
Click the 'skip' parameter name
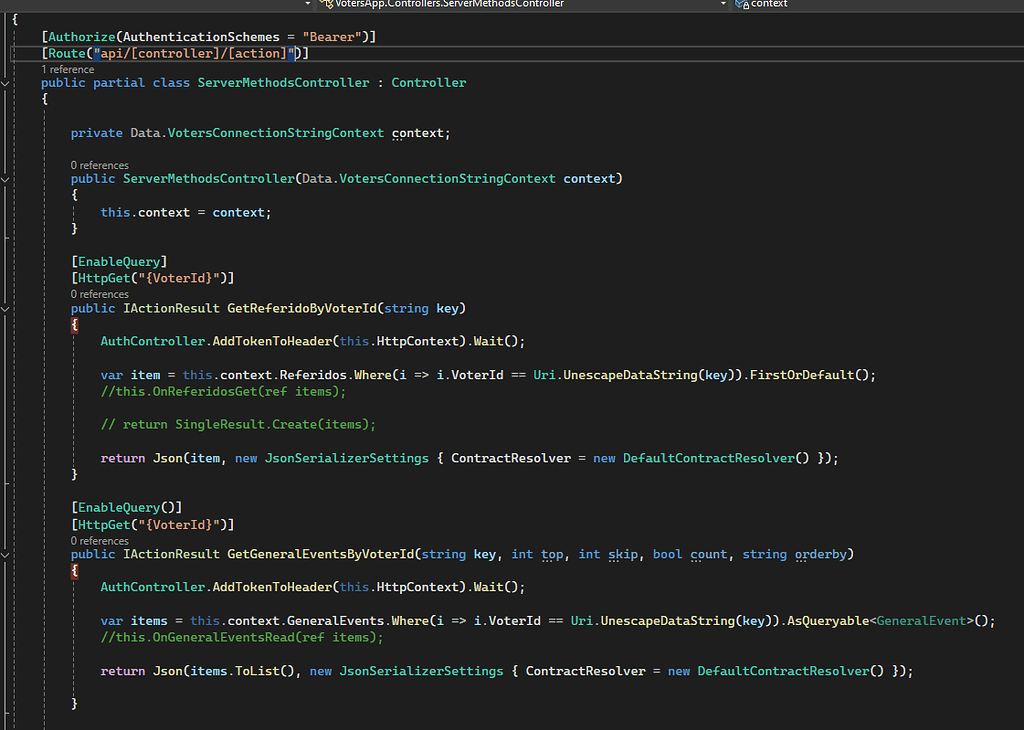(x=623, y=554)
